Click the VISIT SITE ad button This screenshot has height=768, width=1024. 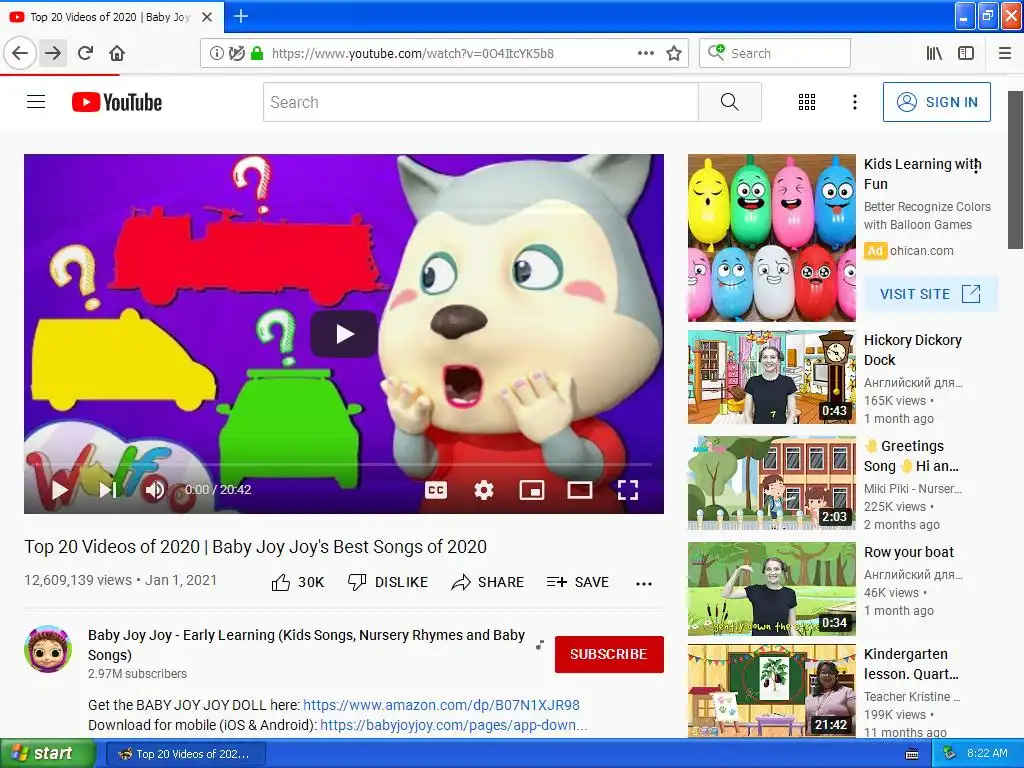930,294
